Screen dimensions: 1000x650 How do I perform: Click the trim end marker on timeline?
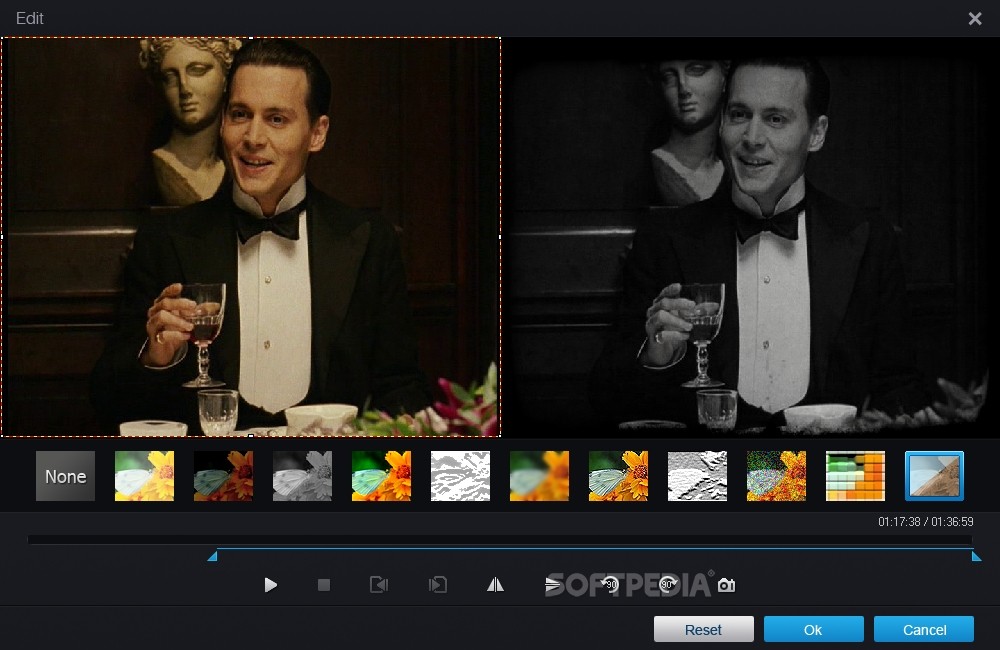pyautogui.click(x=976, y=556)
